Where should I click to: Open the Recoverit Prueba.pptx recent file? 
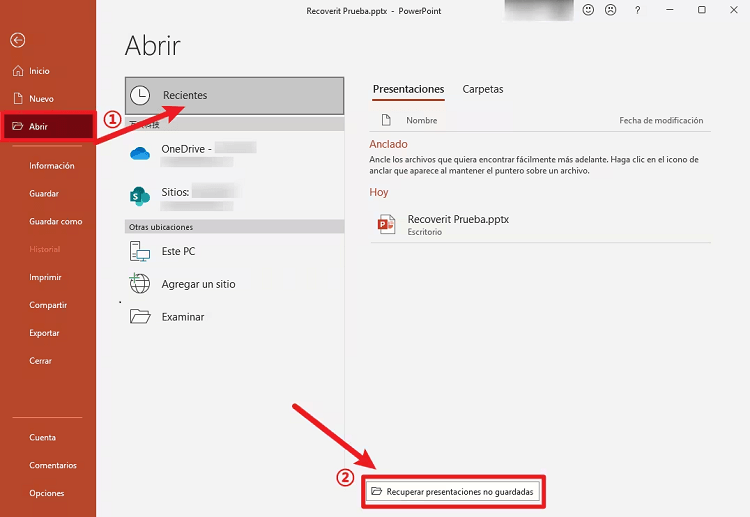540,225
